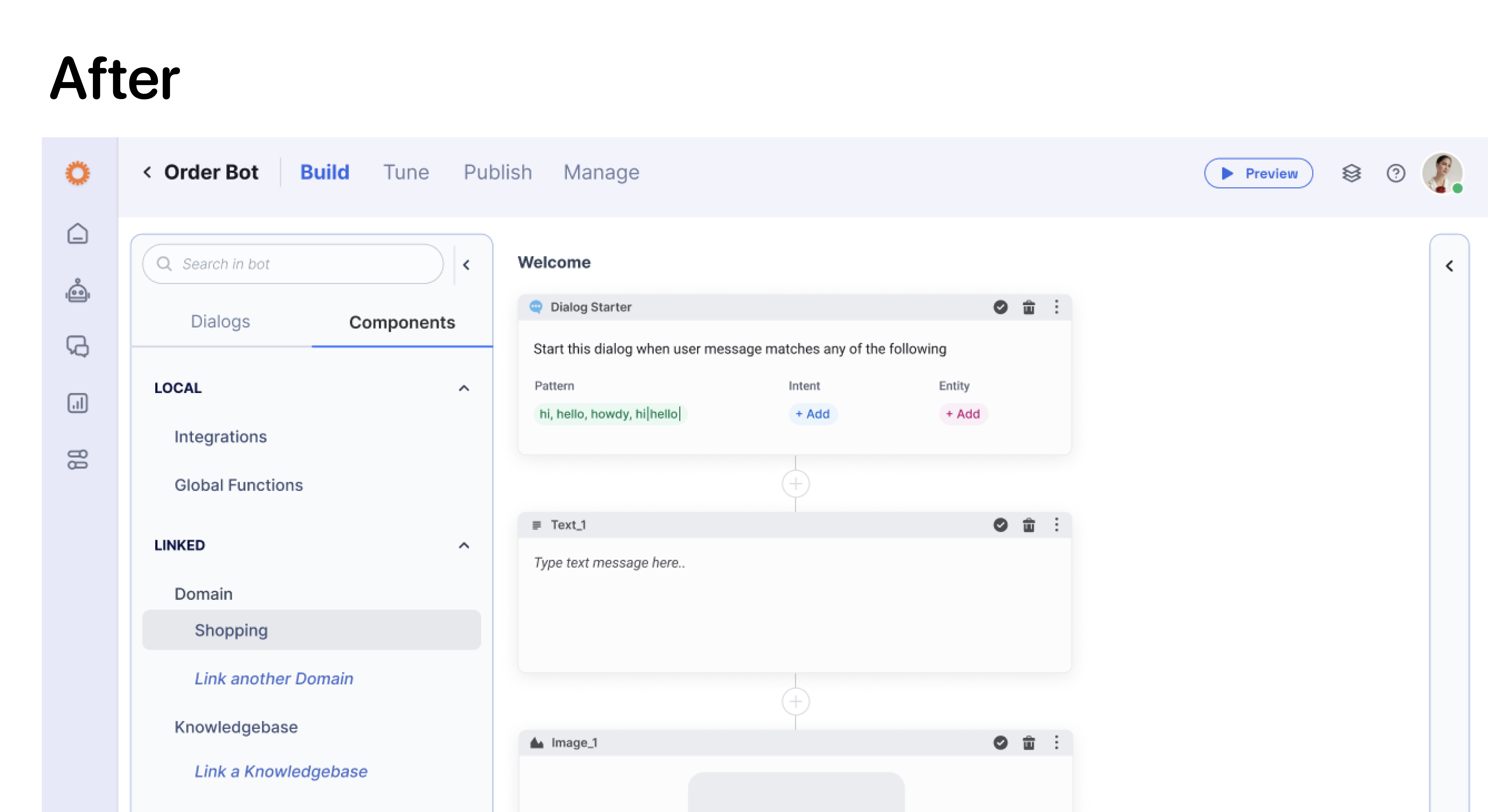Click the Type text message here area
Screen dimensions: 1488x812
609,563
